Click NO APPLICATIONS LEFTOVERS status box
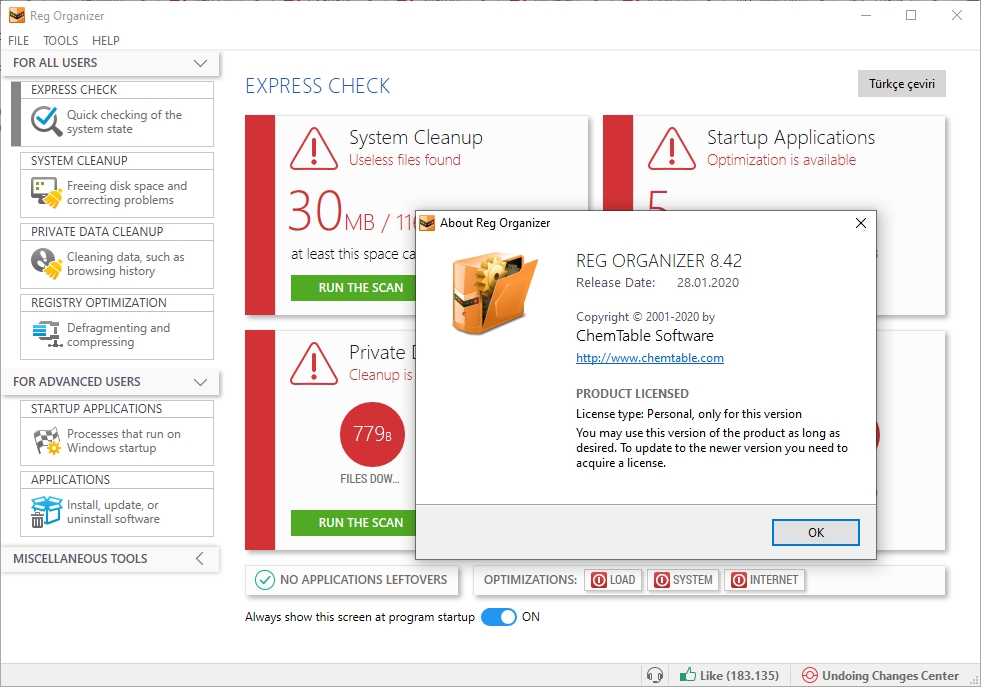The image size is (981, 687). pyautogui.click(x=352, y=580)
